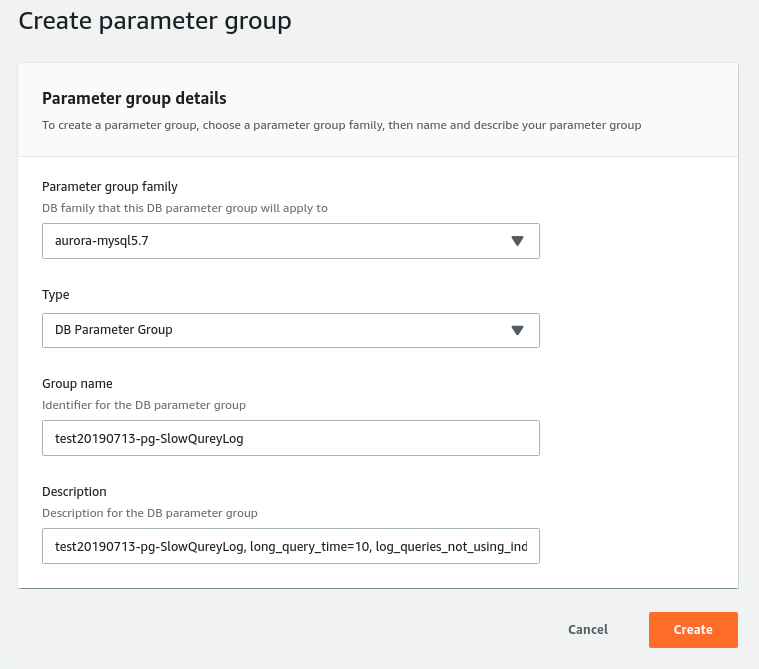Viewport: 759px width, 669px height.
Task: Expand the DB Parameter Group type dropdown
Action: pyautogui.click(x=290, y=330)
